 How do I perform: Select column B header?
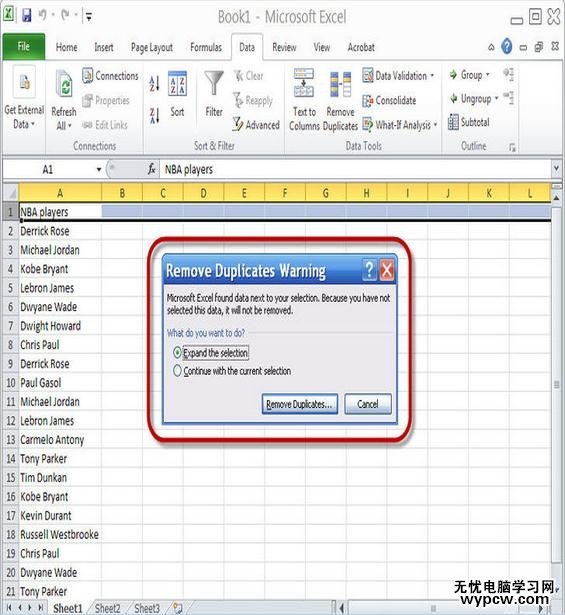coord(122,193)
